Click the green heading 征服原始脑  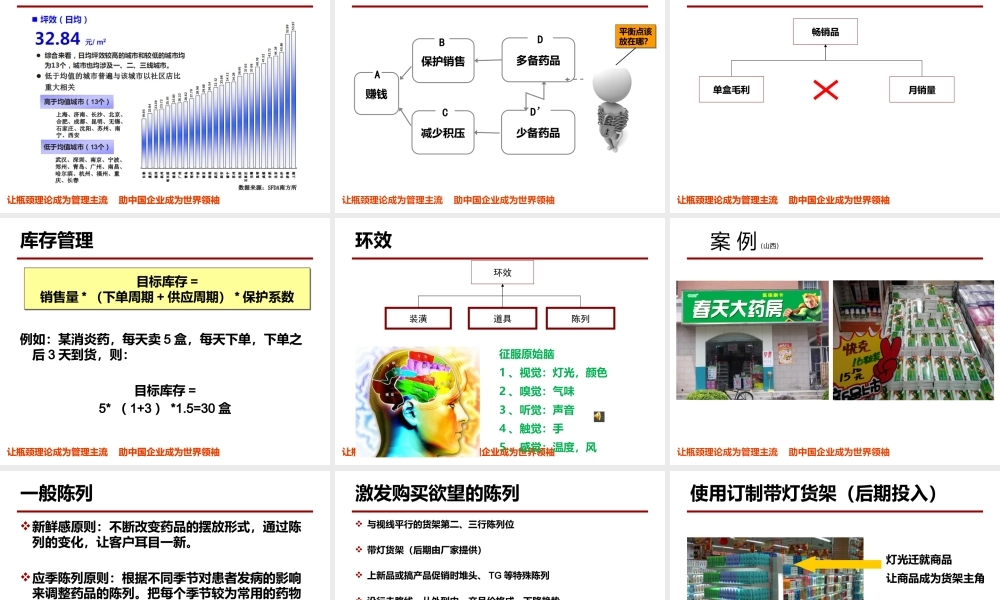point(526,354)
